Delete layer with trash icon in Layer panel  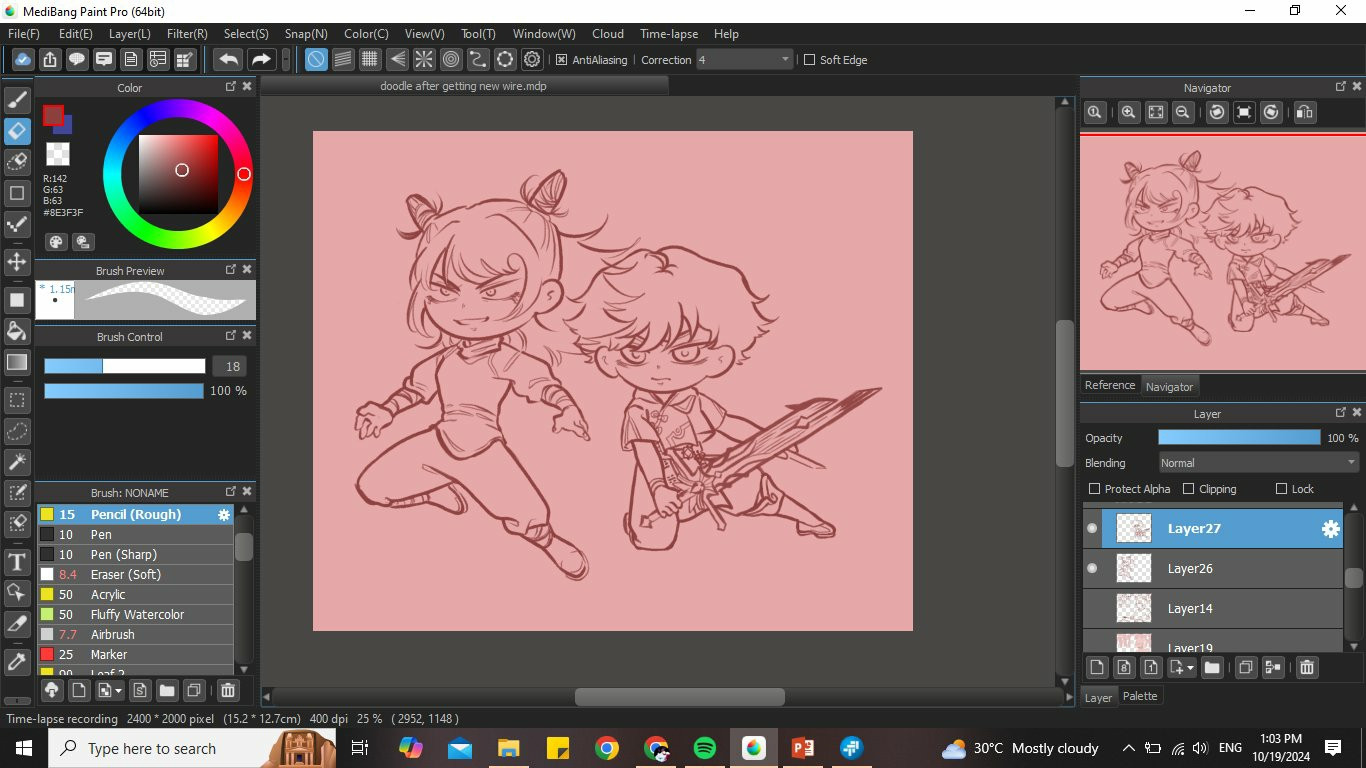(x=1307, y=667)
